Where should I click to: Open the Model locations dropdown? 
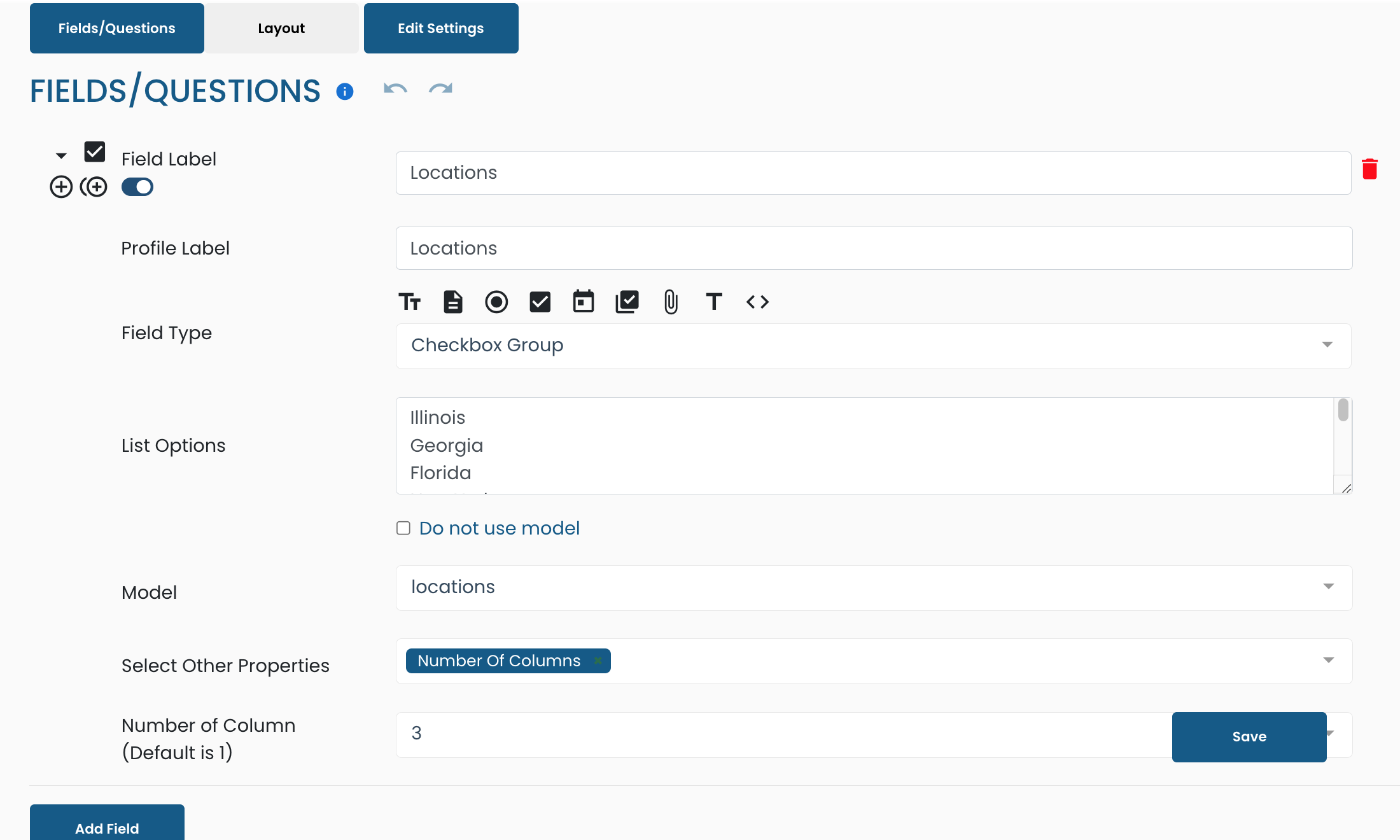point(874,587)
